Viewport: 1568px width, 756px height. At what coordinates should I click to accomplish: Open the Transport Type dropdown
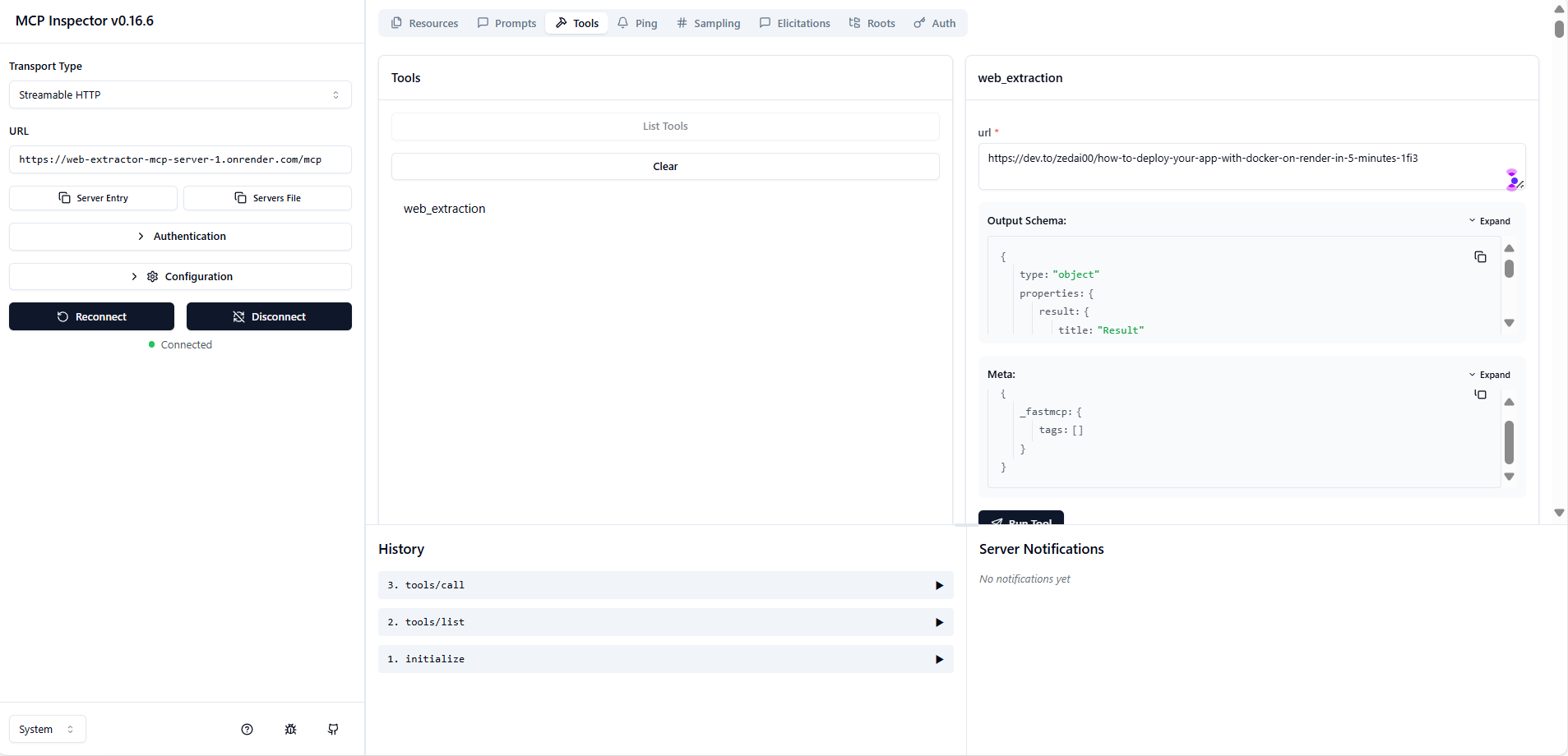(x=180, y=94)
